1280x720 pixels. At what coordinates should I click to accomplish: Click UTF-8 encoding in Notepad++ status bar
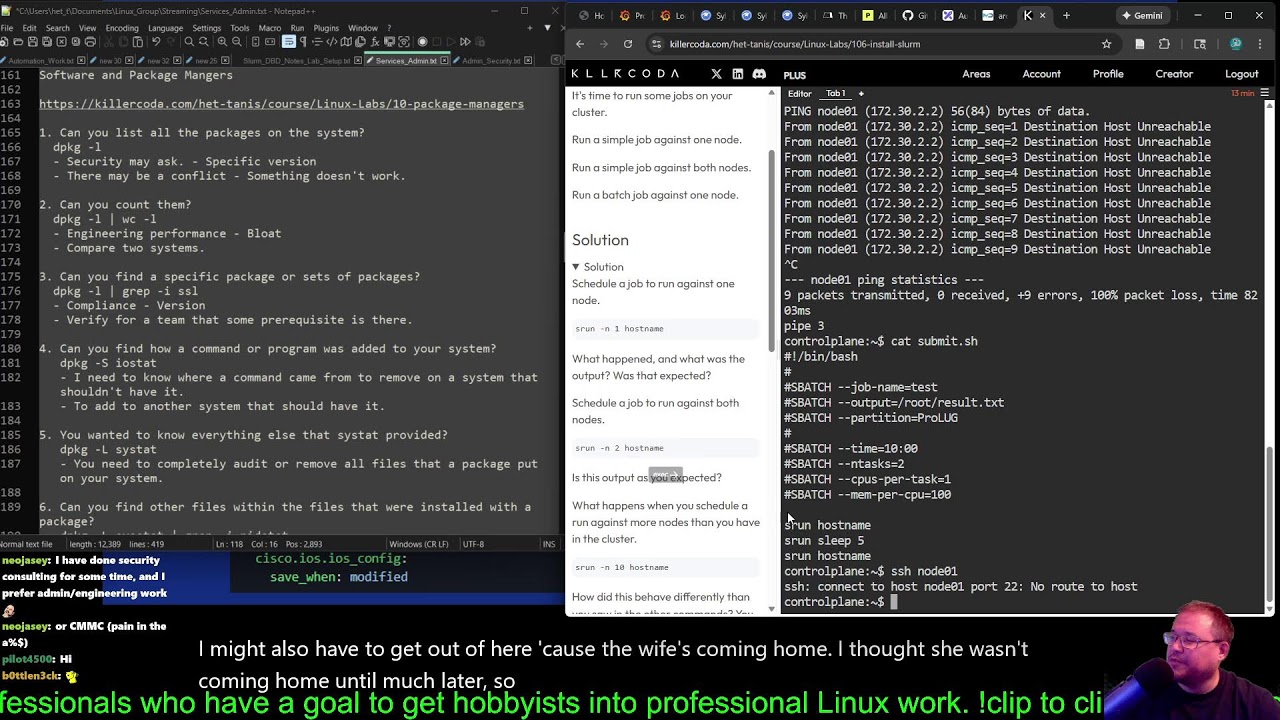click(474, 544)
